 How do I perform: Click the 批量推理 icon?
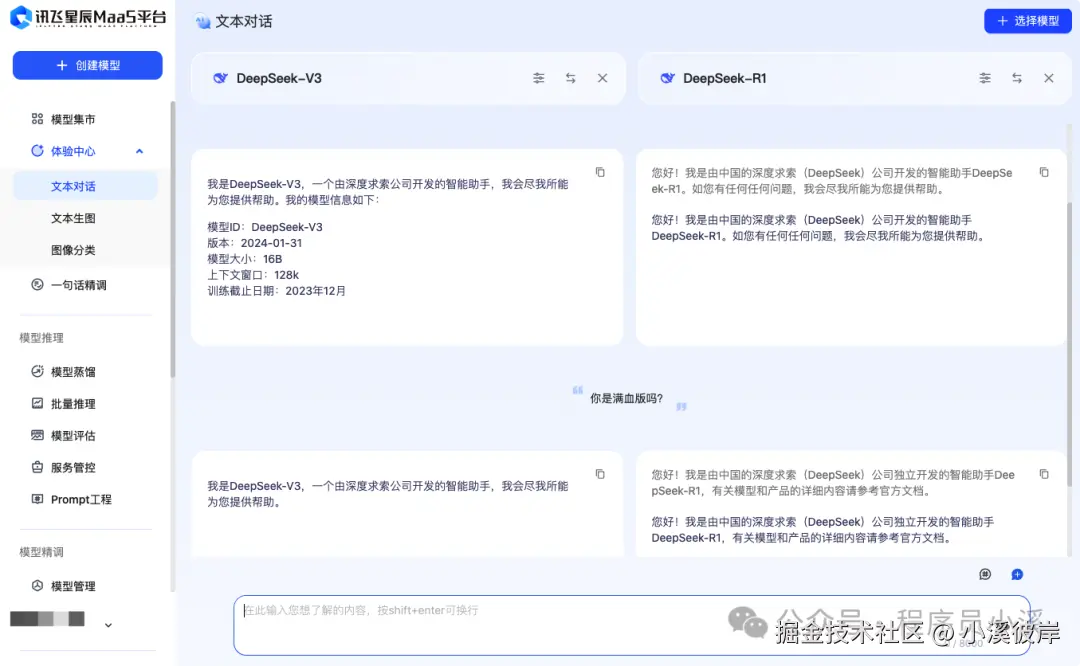(37, 403)
